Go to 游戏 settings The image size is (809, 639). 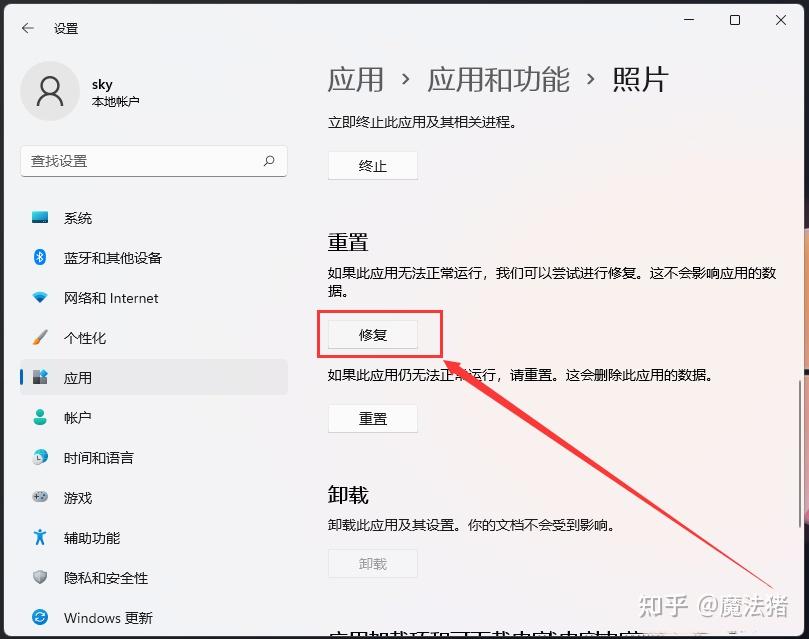click(x=154, y=497)
